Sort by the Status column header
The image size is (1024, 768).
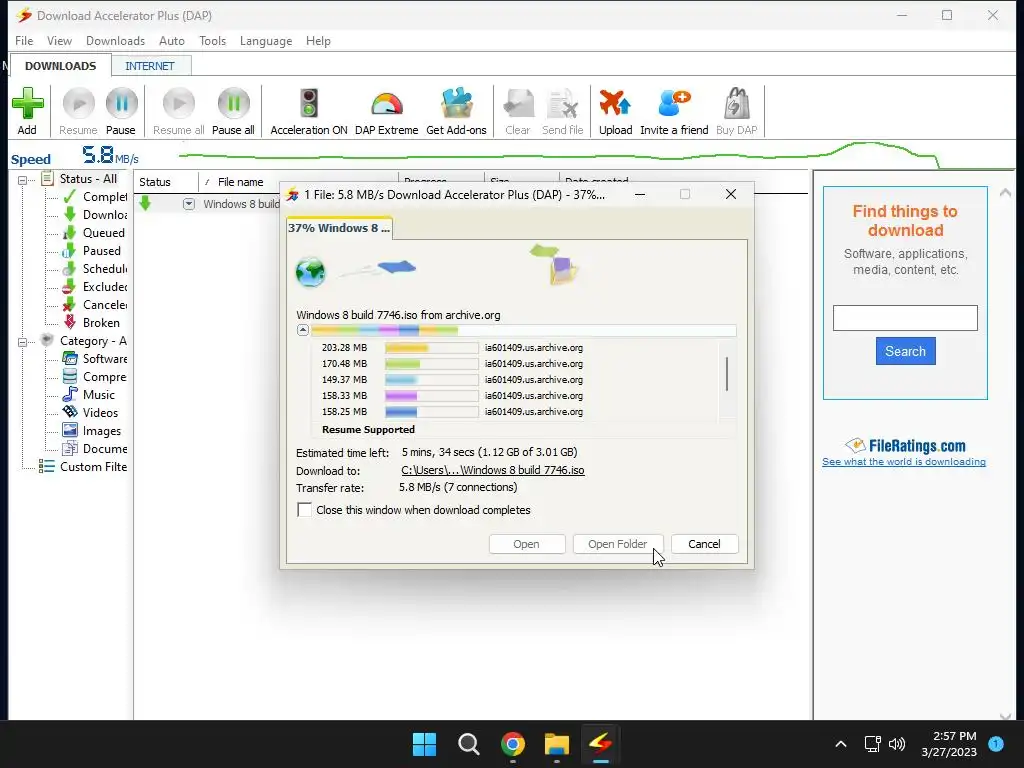pos(166,182)
